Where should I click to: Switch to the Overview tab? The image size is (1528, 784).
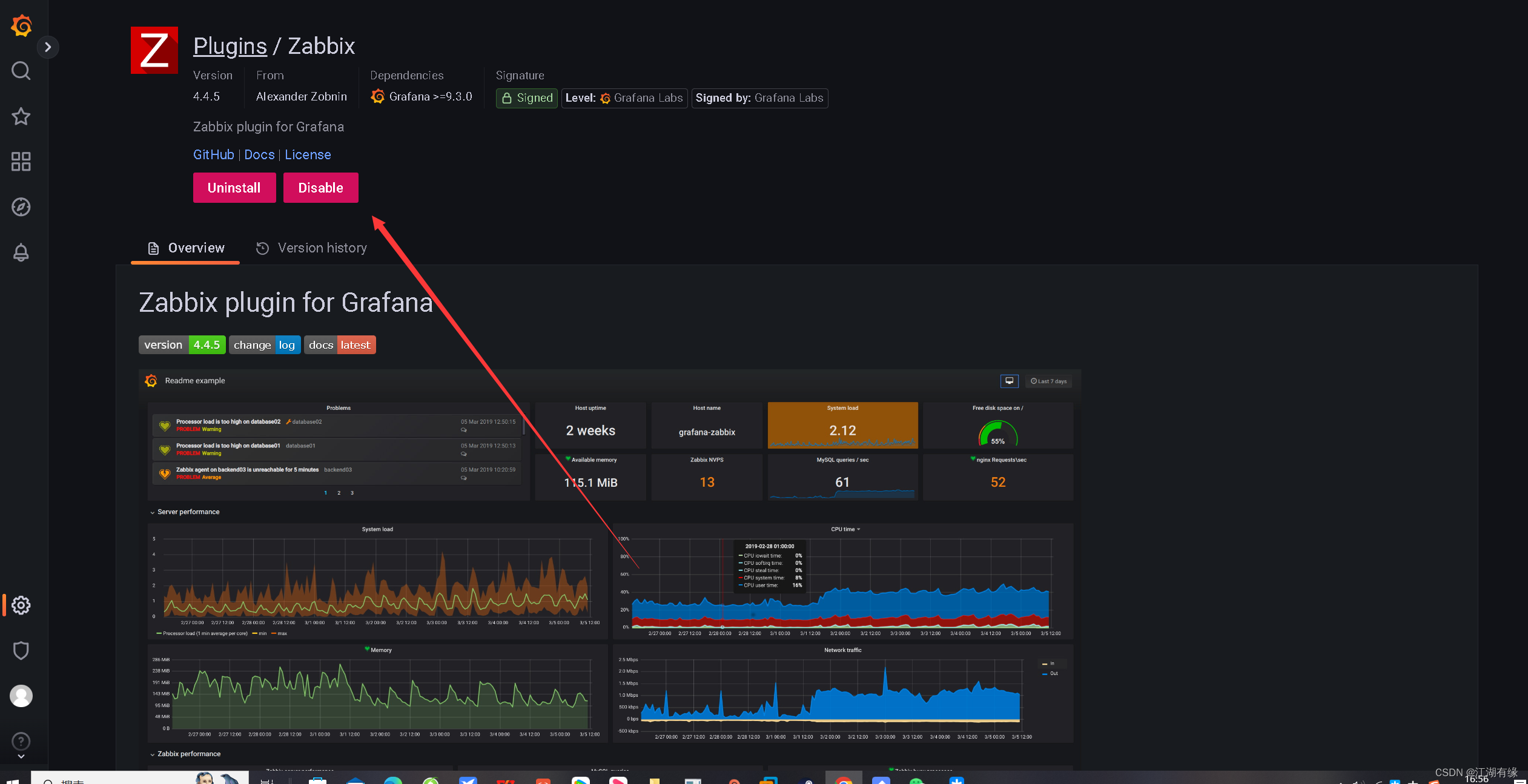tap(185, 248)
